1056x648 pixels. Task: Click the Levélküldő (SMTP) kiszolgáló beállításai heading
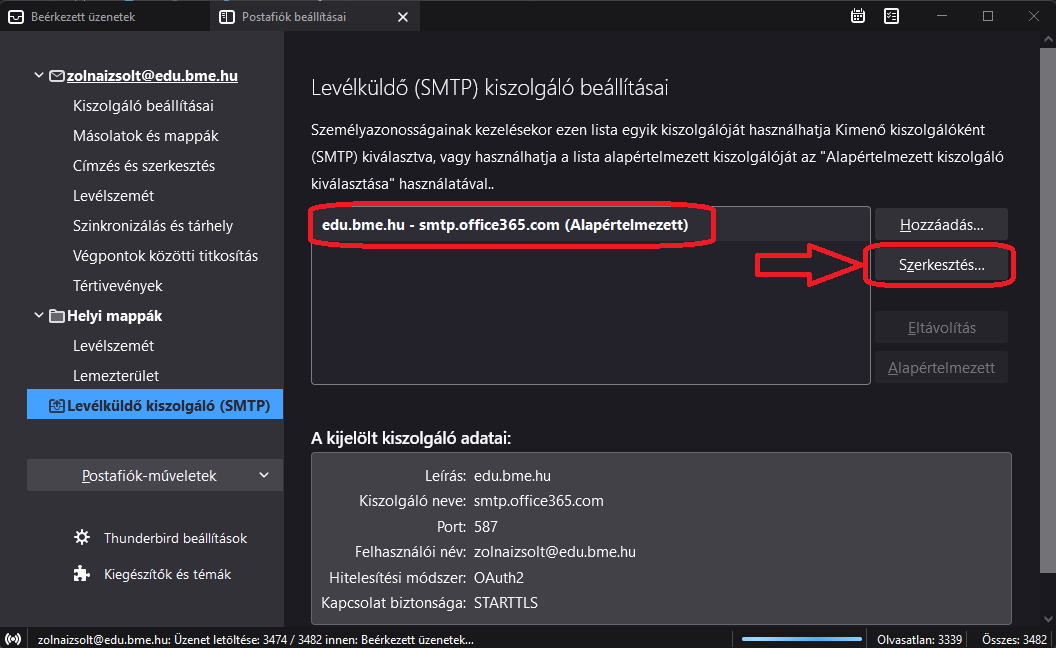coord(490,88)
